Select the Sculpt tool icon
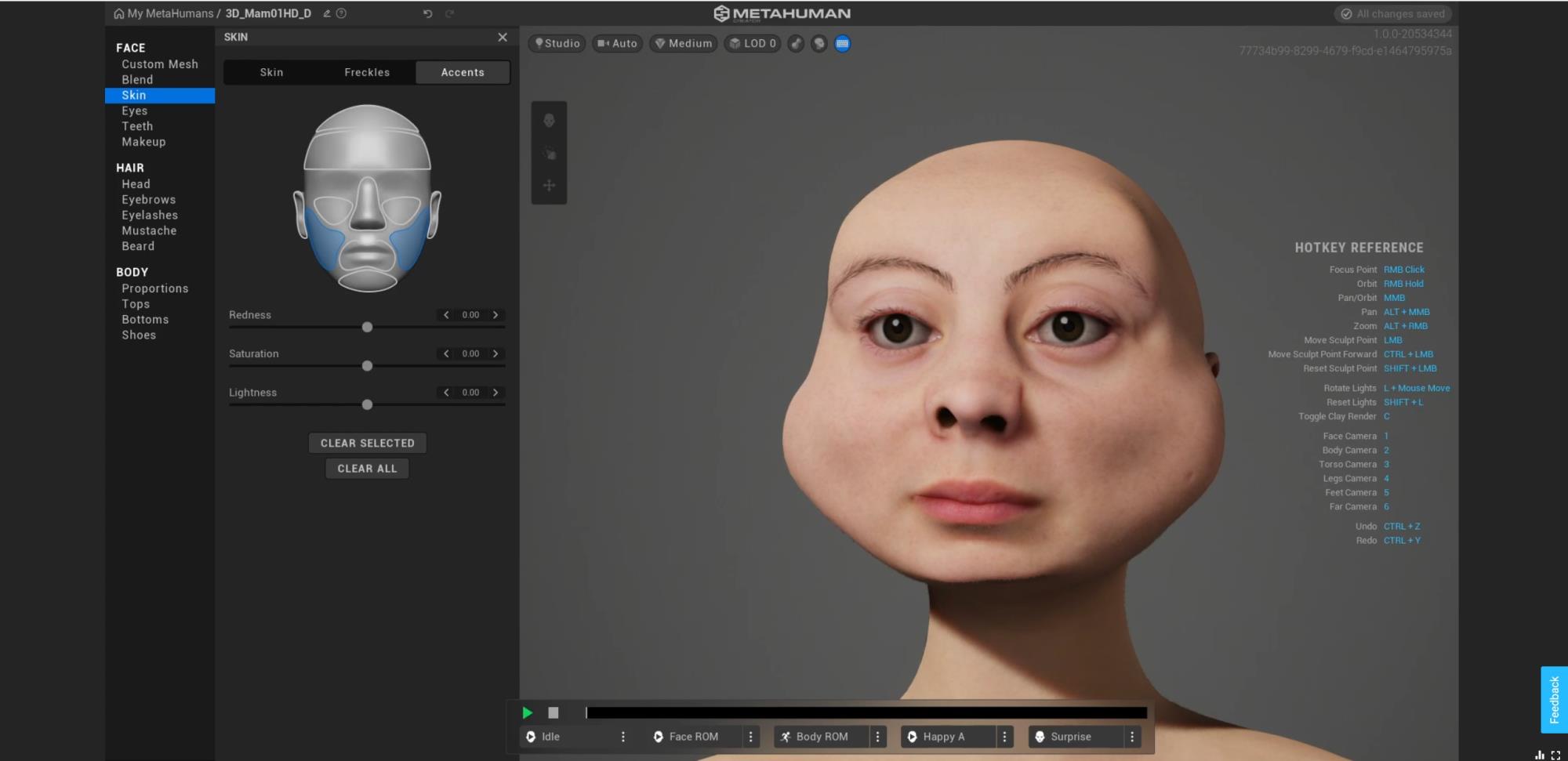This screenshot has width=1568, height=761. (x=549, y=153)
